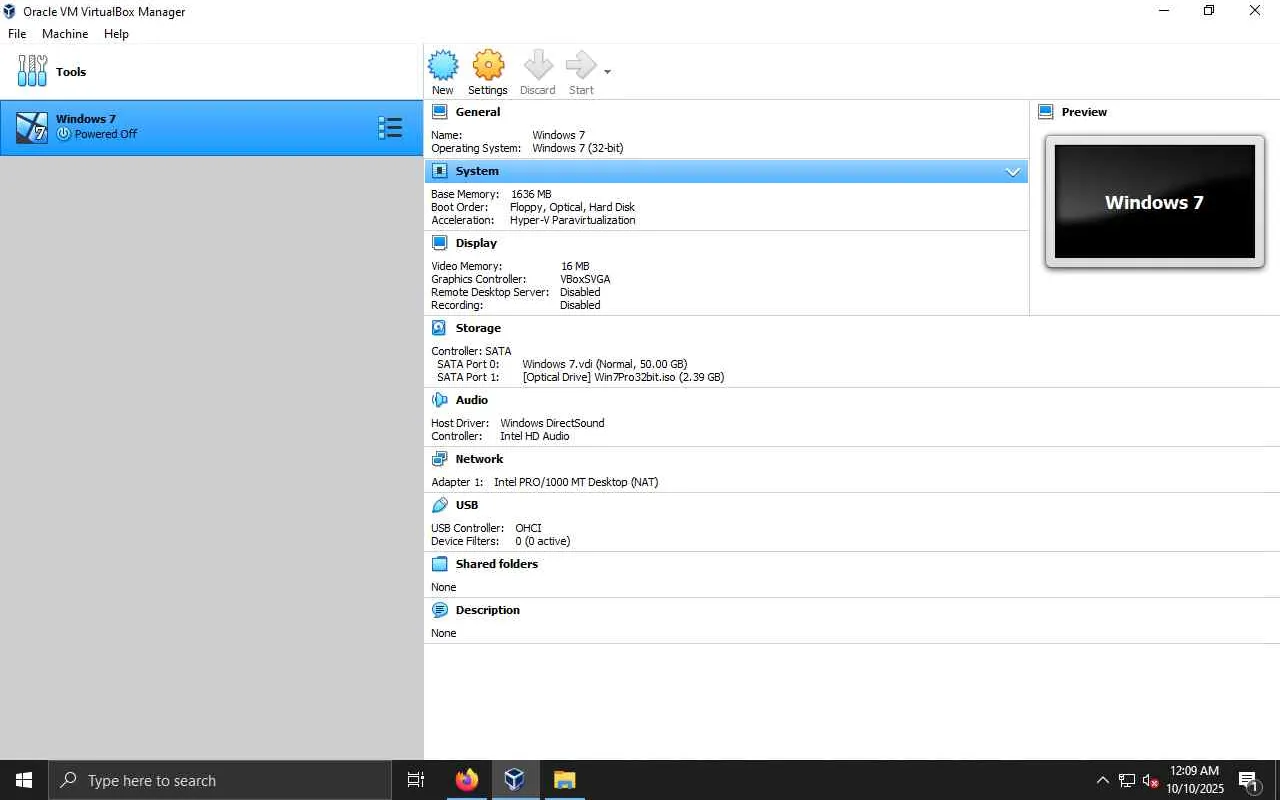Screen dimensions: 1280x800
Task: Click the VirtualBox taskbar icon
Action: coord(515,780)
